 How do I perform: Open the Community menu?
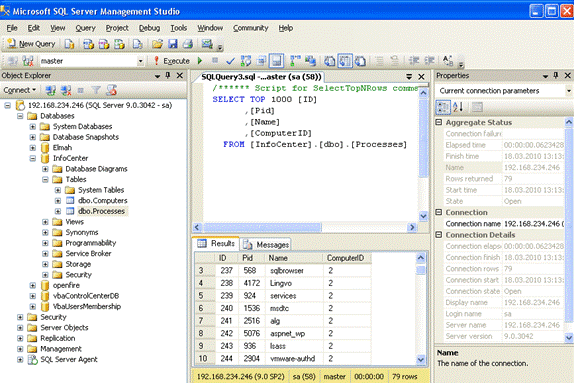click(251, 28)
